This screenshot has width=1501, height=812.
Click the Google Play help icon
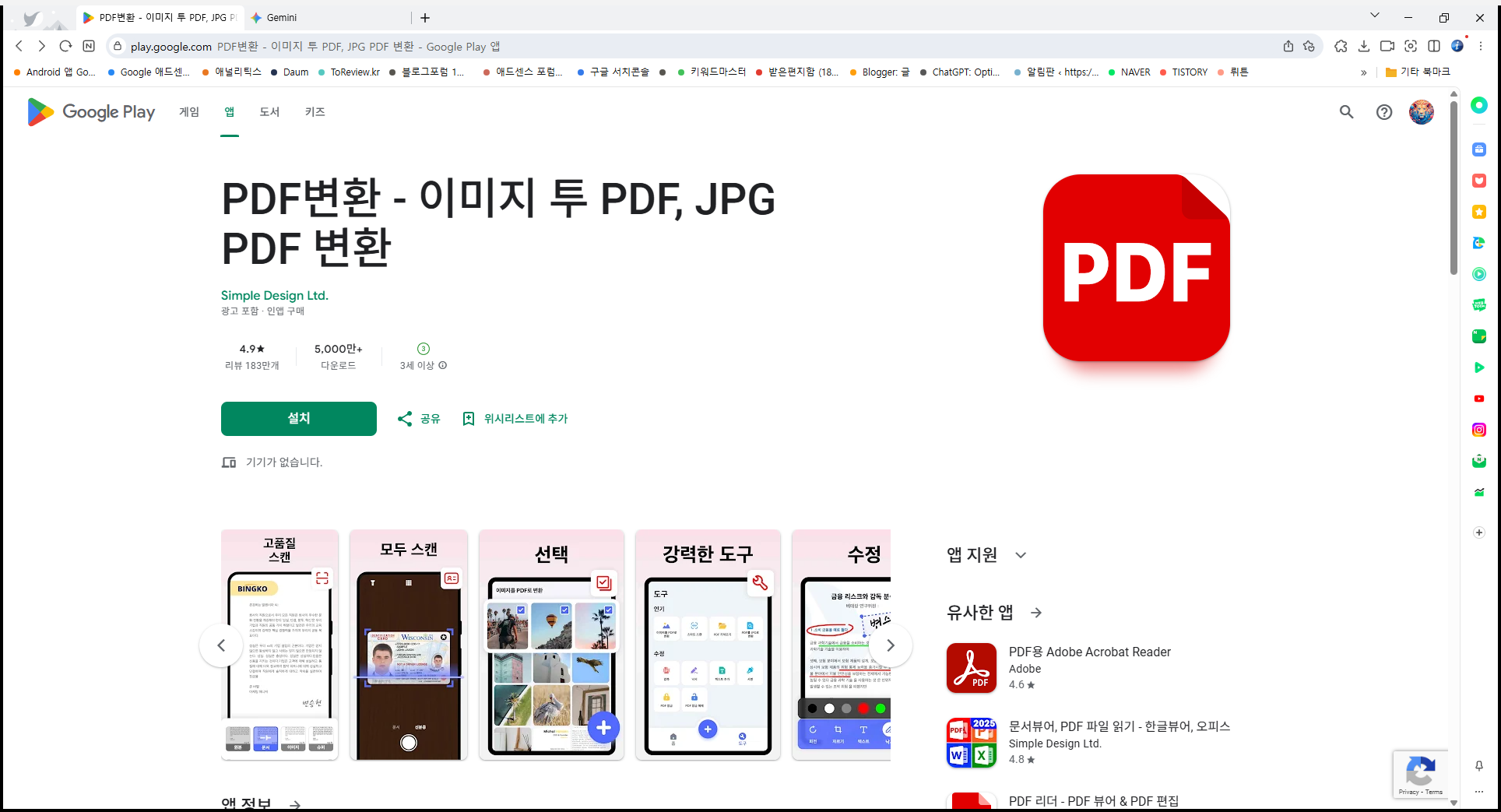pyautogui.click(x=1383, y=112)
